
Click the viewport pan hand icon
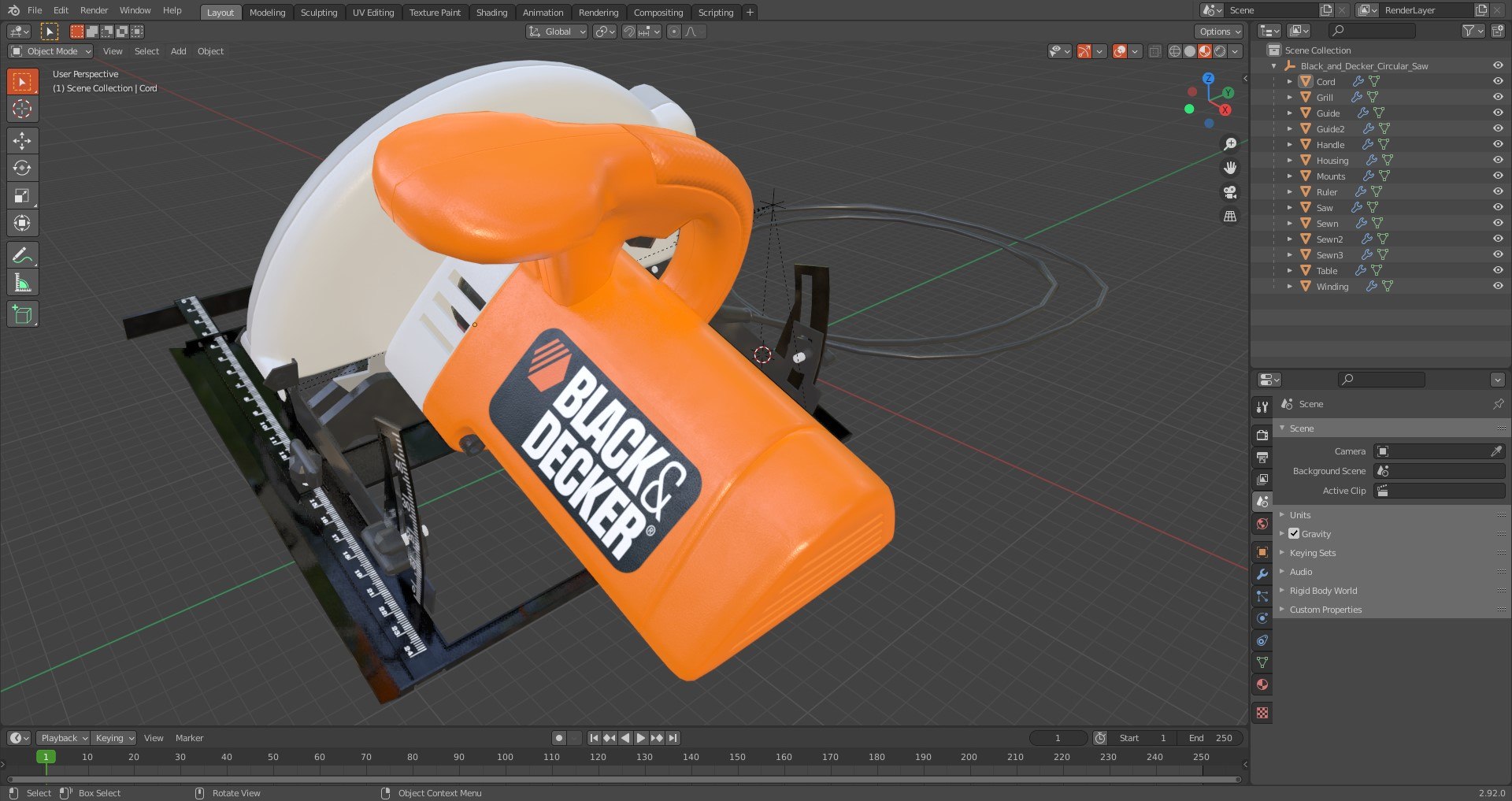point(1230,168)
